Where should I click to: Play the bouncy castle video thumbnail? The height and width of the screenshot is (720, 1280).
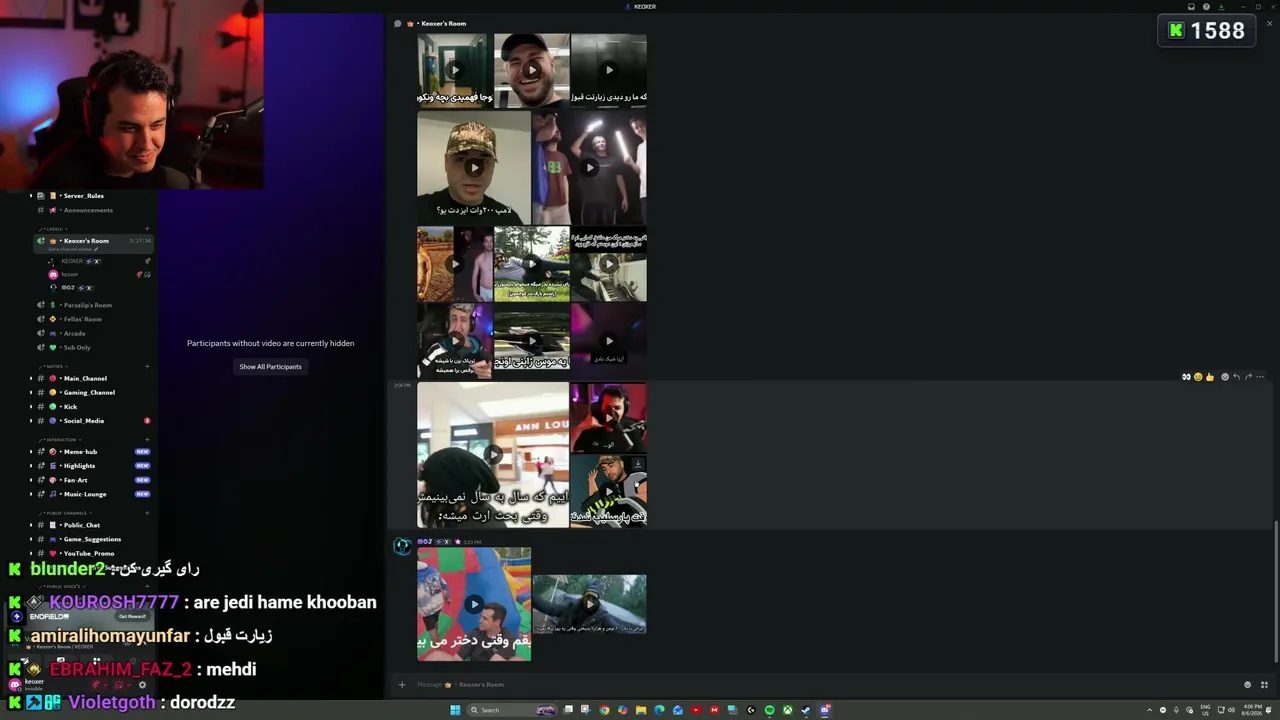(474, 604)
